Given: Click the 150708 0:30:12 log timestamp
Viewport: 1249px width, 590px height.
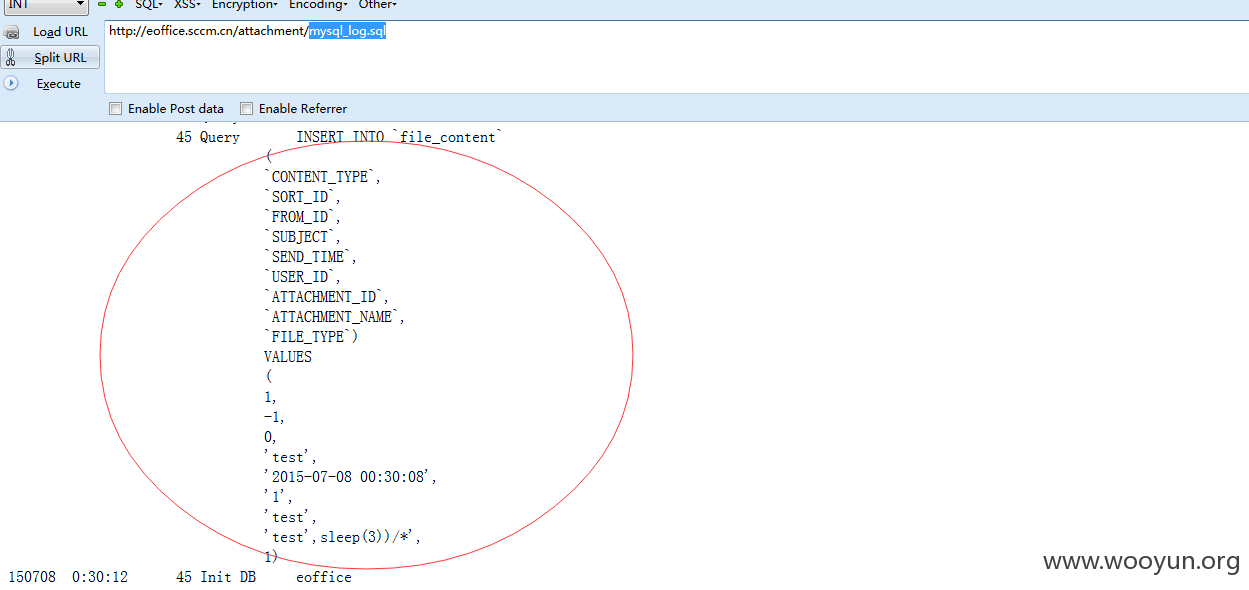Looking at the screenshot, I should [x=68, y=577].
